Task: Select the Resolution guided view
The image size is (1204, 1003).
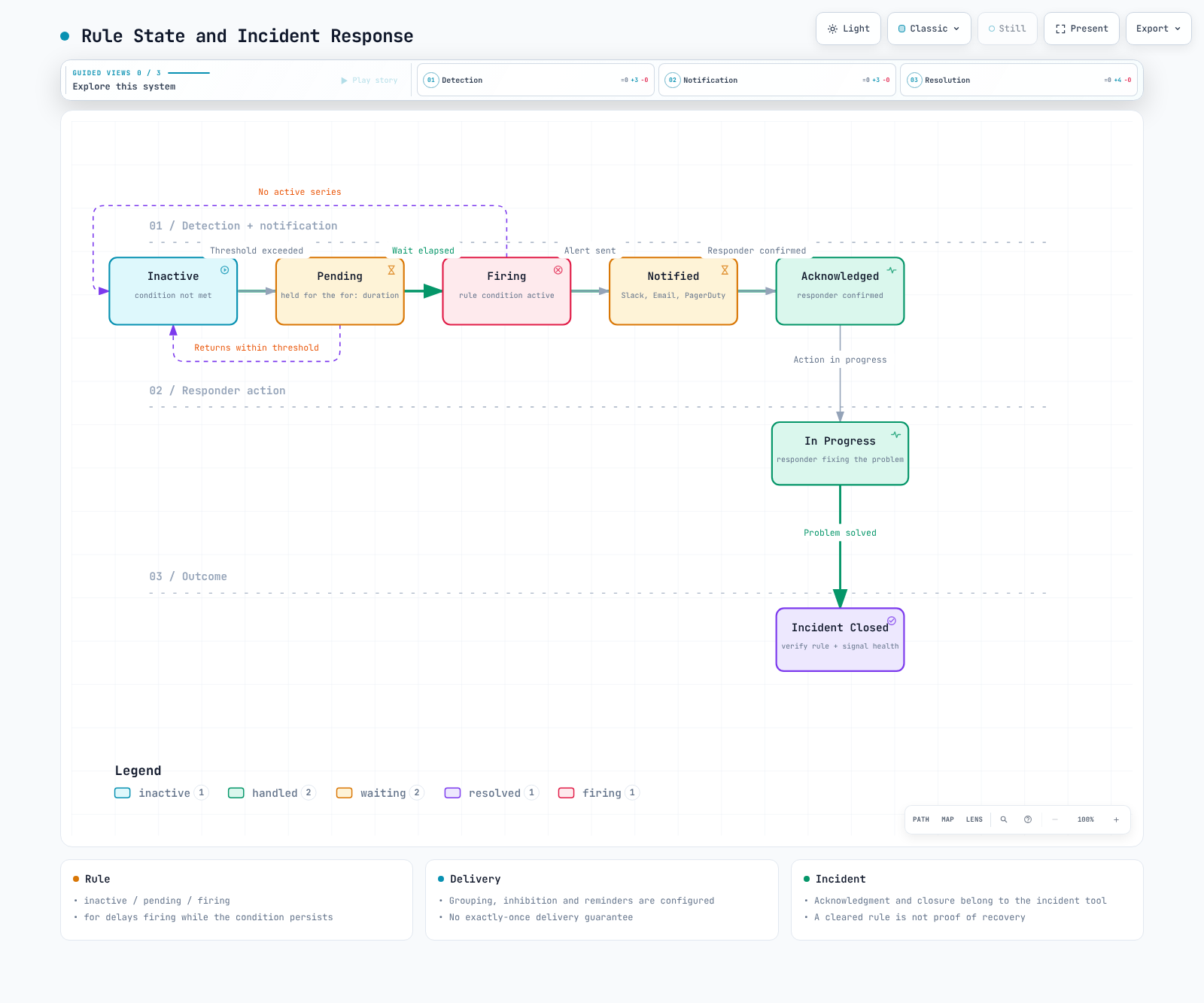Action: point(1019,80)
